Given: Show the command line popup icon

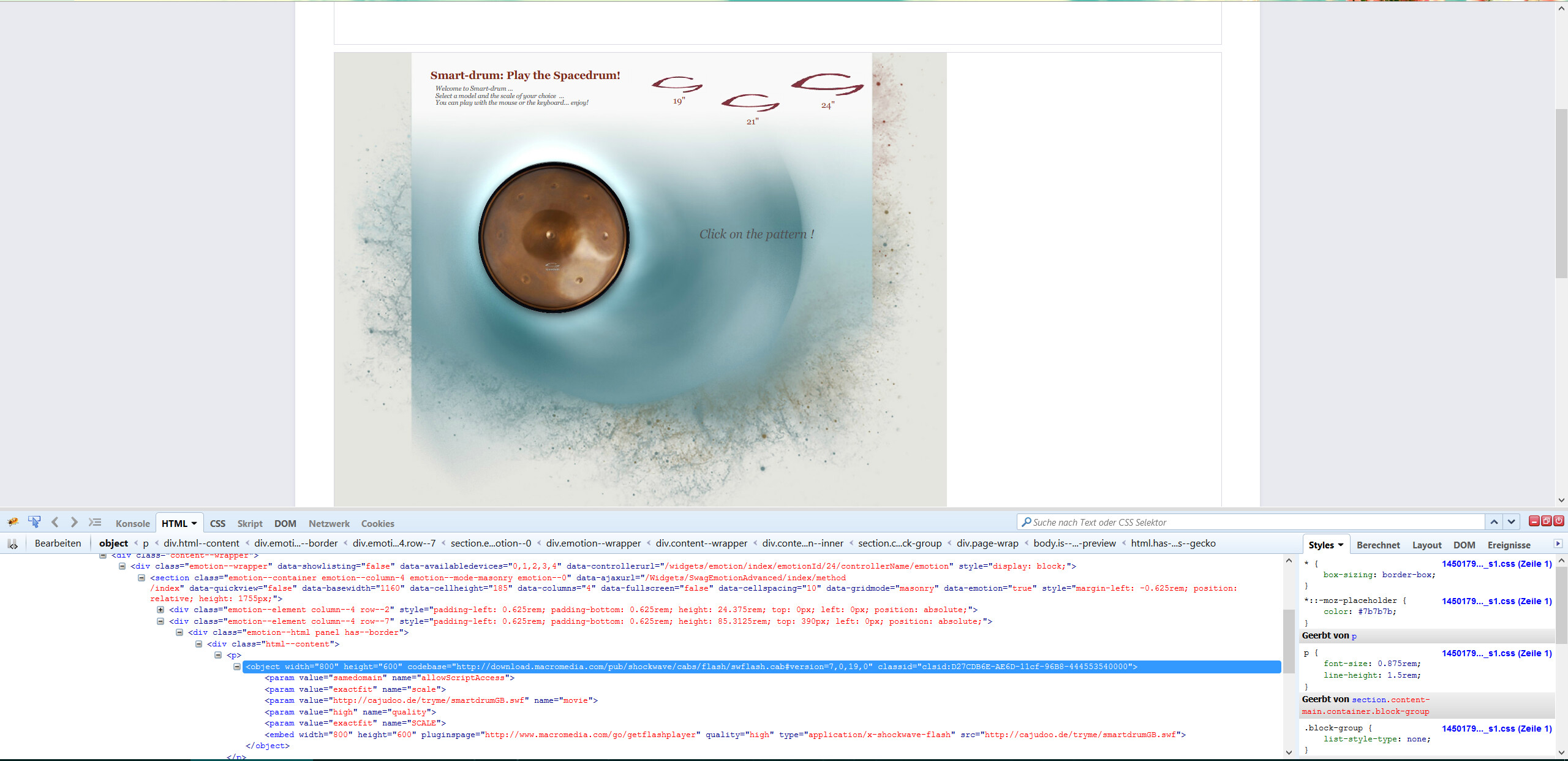Looking at the screenshot, I should click(x=94, y=522).
